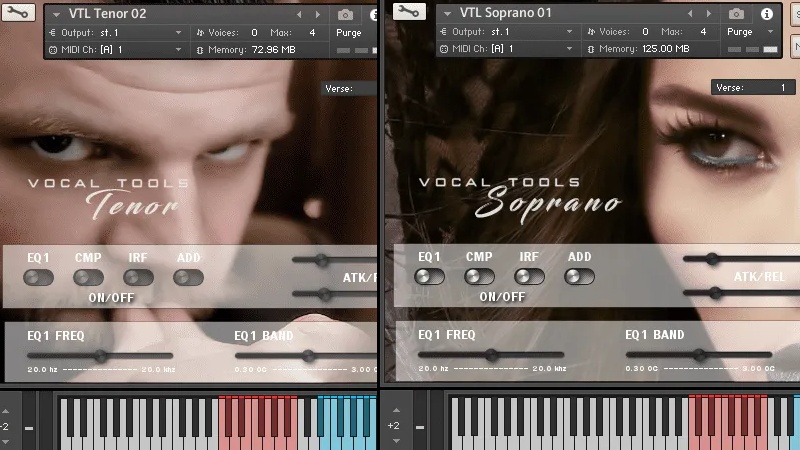The height and width of the screenshot is (450, 800).
Task: Toggle the EQ1 switch on Tenor panel
Action: click(x=38, y=277)
